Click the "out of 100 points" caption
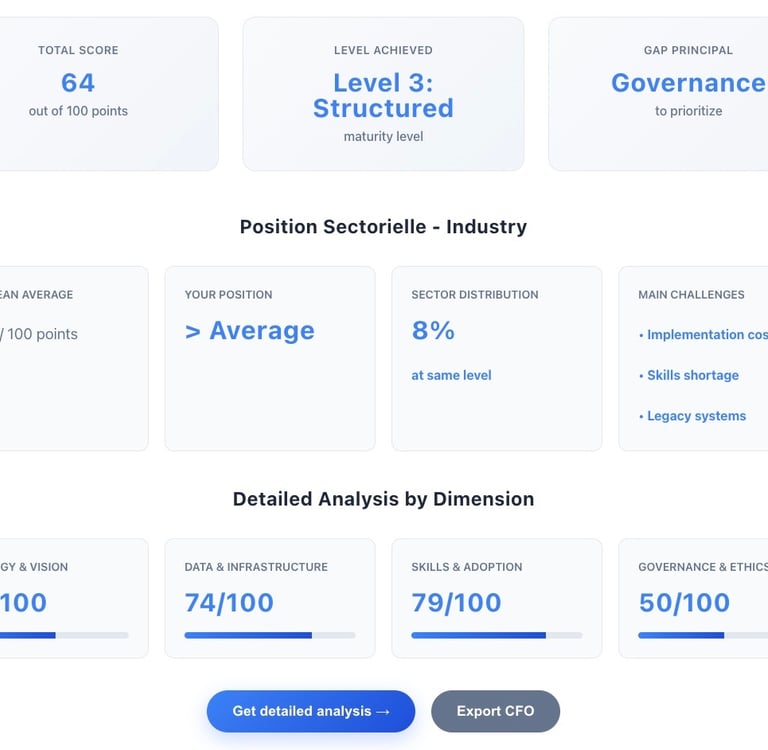The image size is (768, 750). (x=78, y=111)
